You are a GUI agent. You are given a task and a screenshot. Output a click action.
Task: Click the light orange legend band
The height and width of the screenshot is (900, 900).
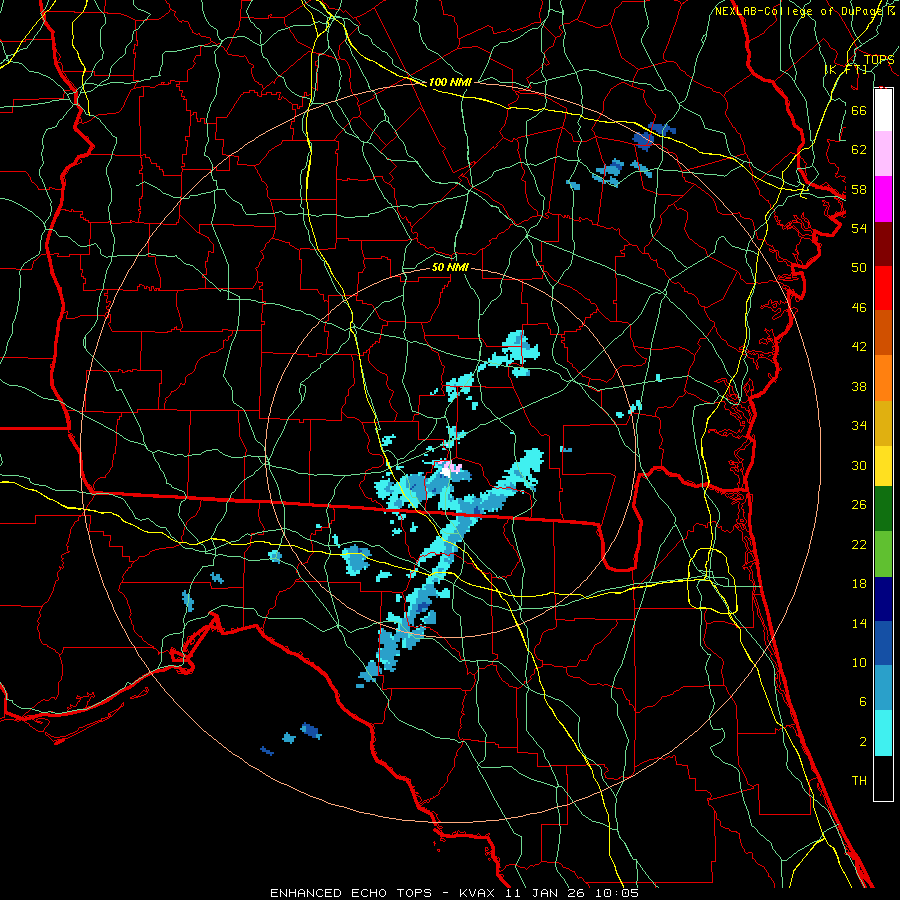(883, 378)
